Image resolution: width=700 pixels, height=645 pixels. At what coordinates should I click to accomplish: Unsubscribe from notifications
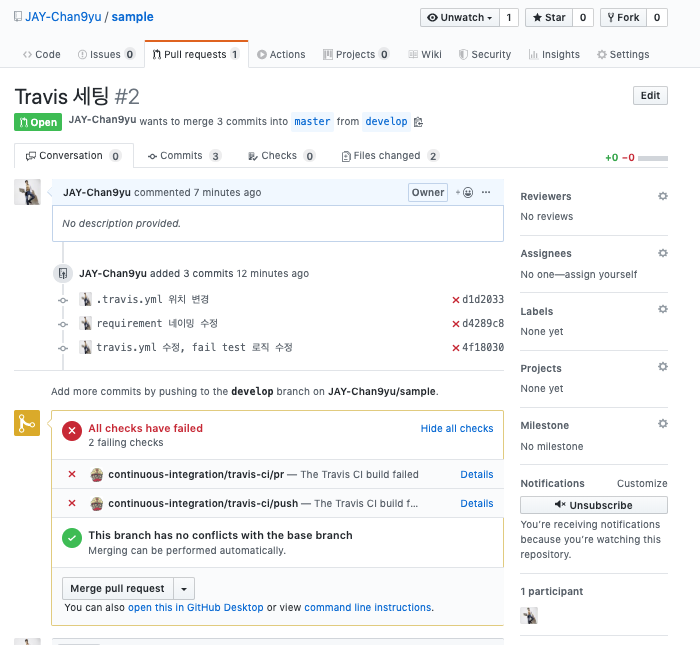(594, 505)
